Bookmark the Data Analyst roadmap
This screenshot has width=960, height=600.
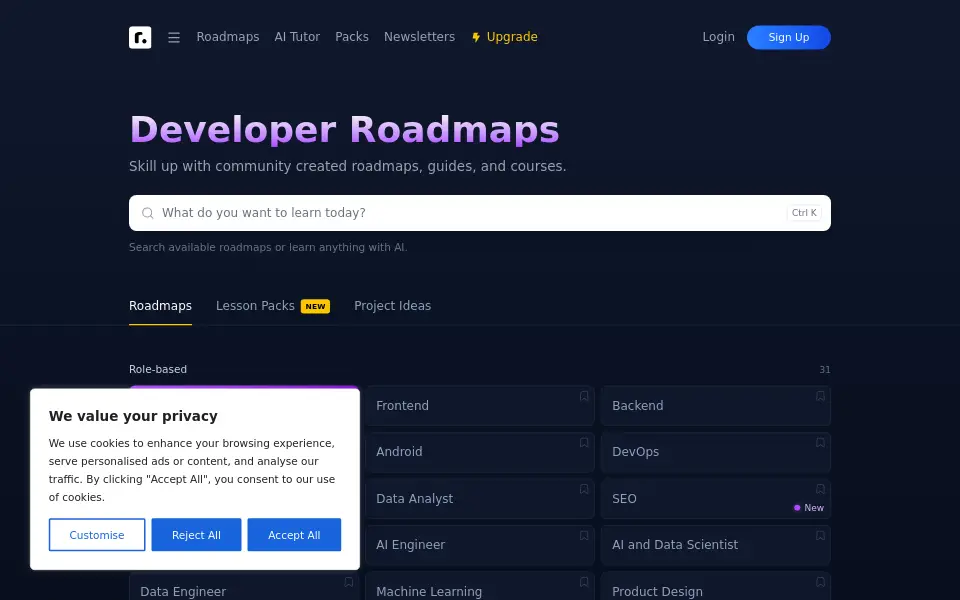tap(584, 489)
